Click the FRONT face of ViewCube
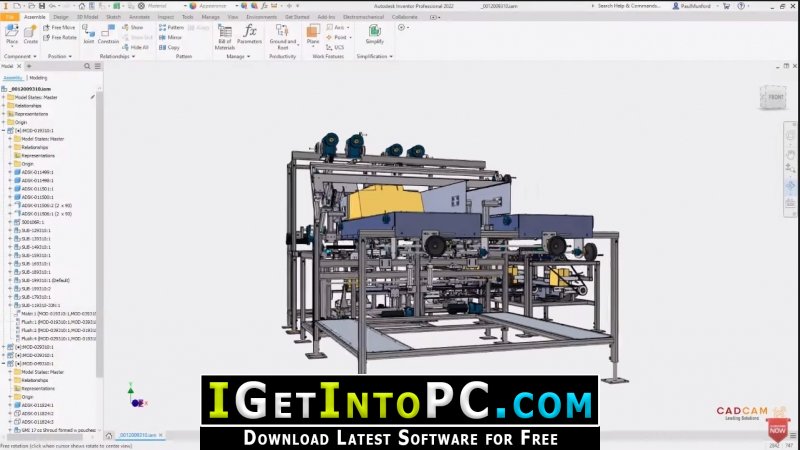 point(774,97)
